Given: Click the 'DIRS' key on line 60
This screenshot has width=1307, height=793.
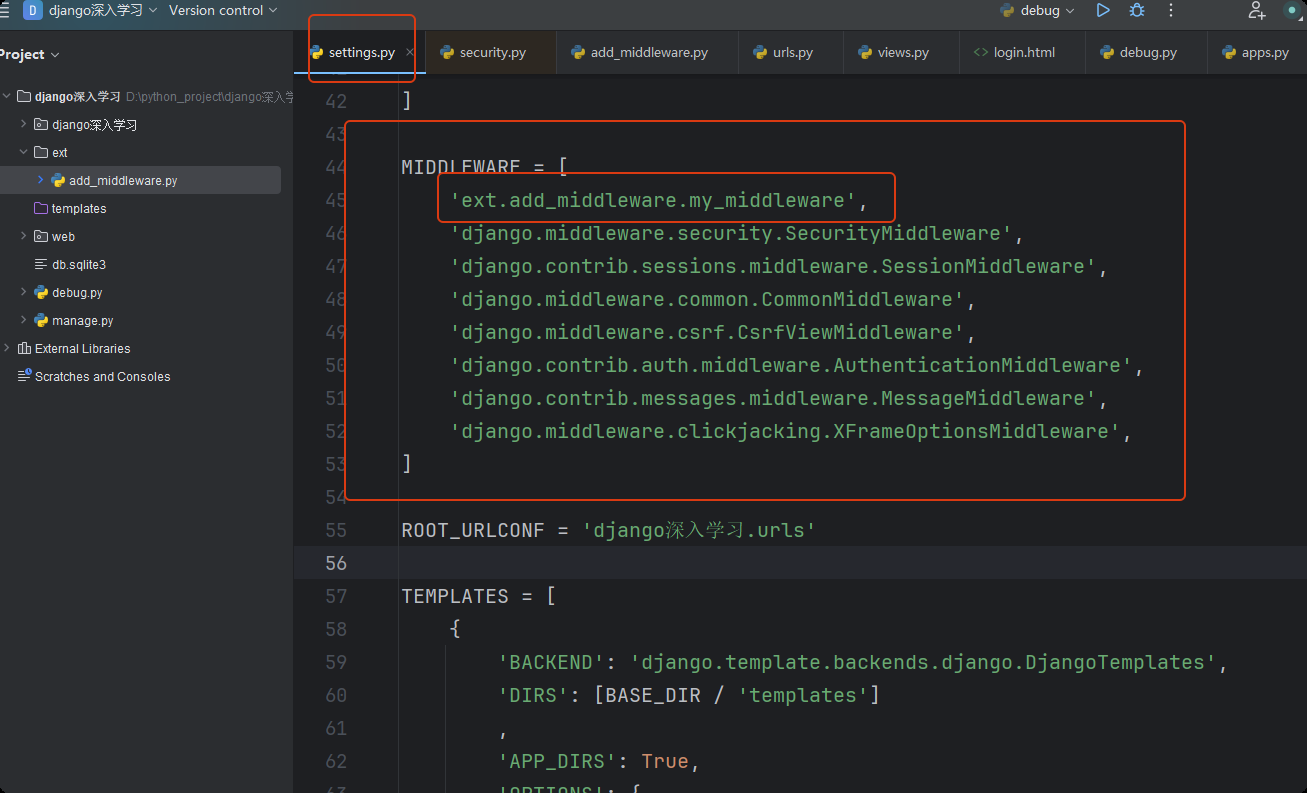Looking at the screenshot, I should (533, 695).
